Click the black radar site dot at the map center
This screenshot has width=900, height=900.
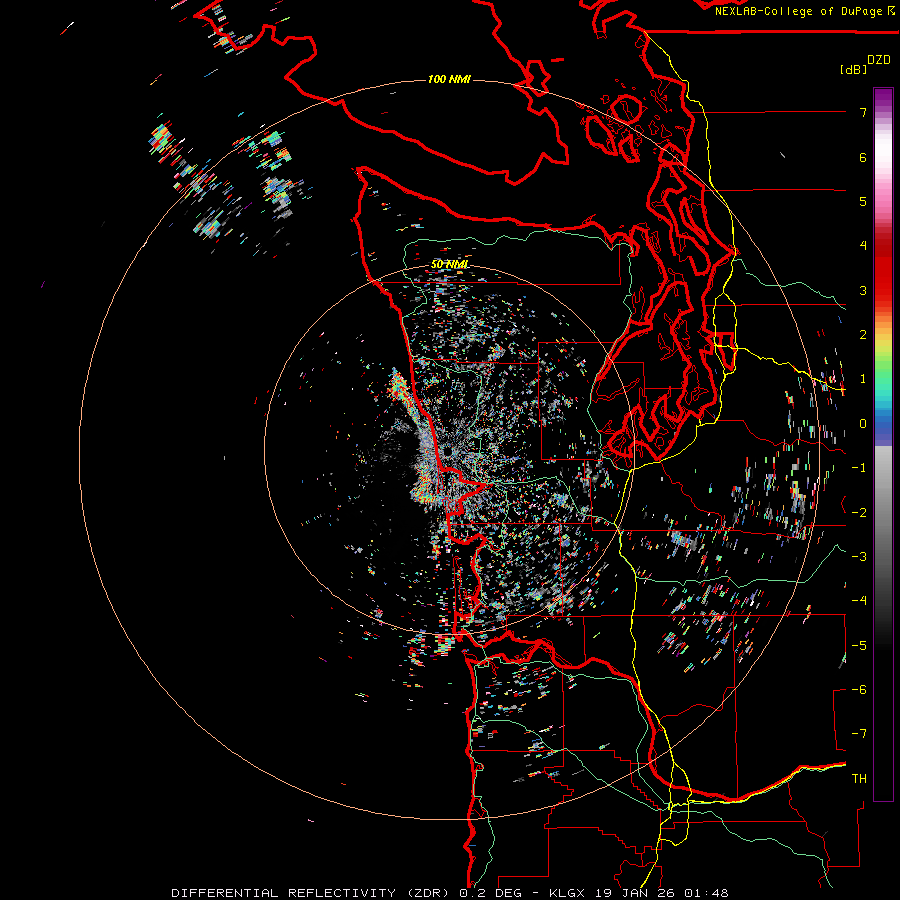coord(447,453)
